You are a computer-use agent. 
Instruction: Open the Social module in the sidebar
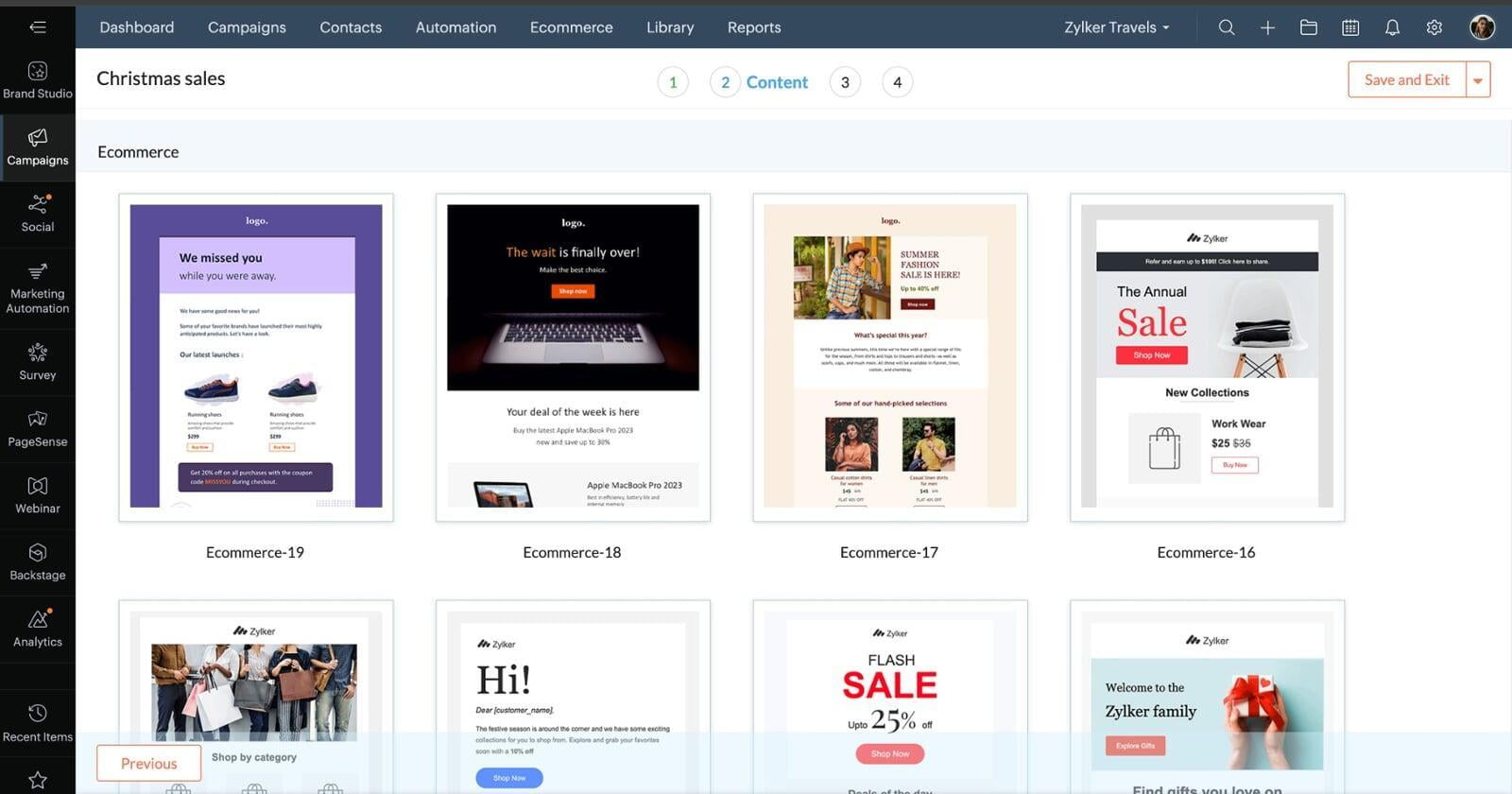click(x=38, y=214)
